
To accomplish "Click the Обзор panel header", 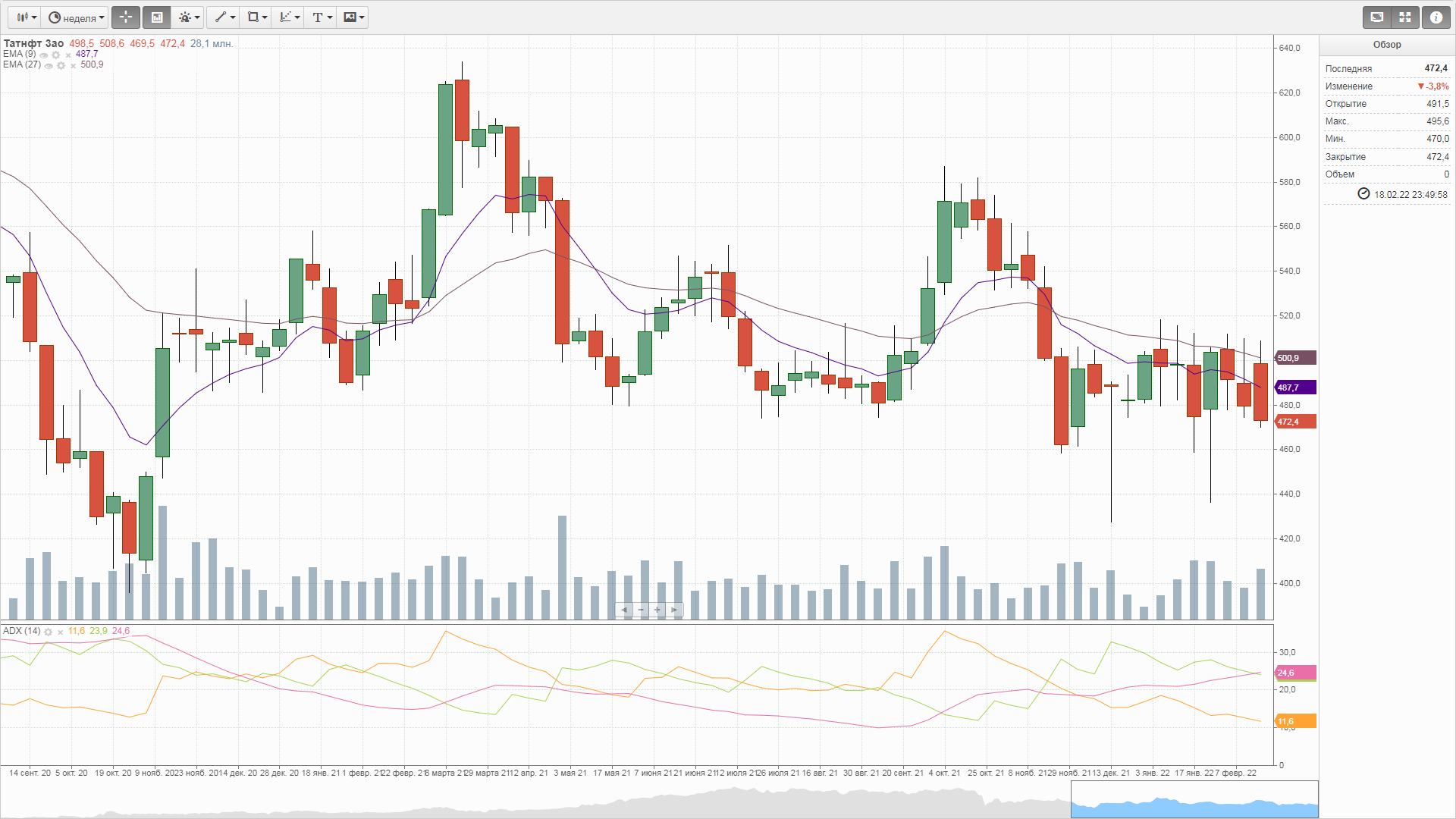I will (1387, 45).
